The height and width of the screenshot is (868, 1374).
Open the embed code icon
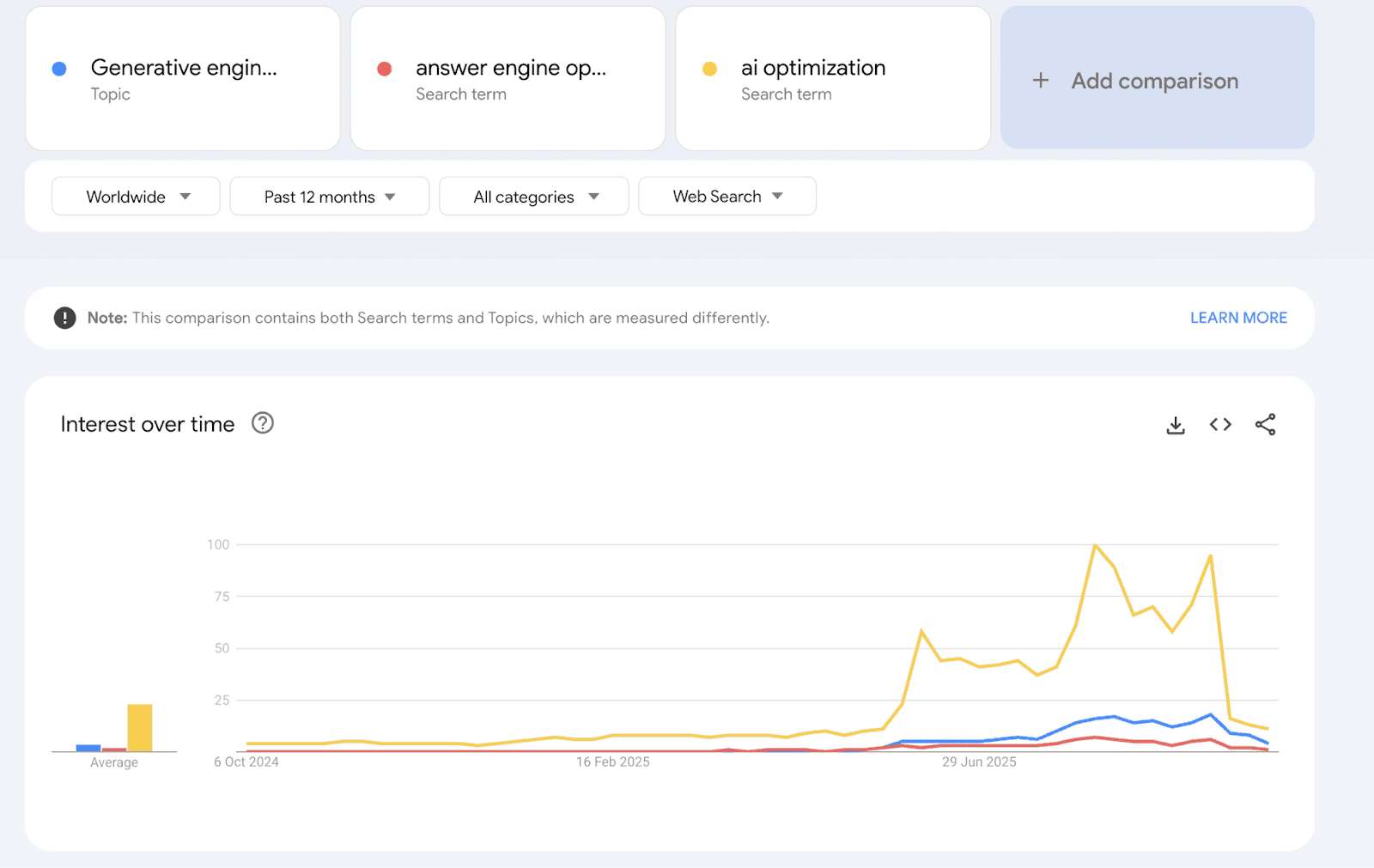(1220, 424)
